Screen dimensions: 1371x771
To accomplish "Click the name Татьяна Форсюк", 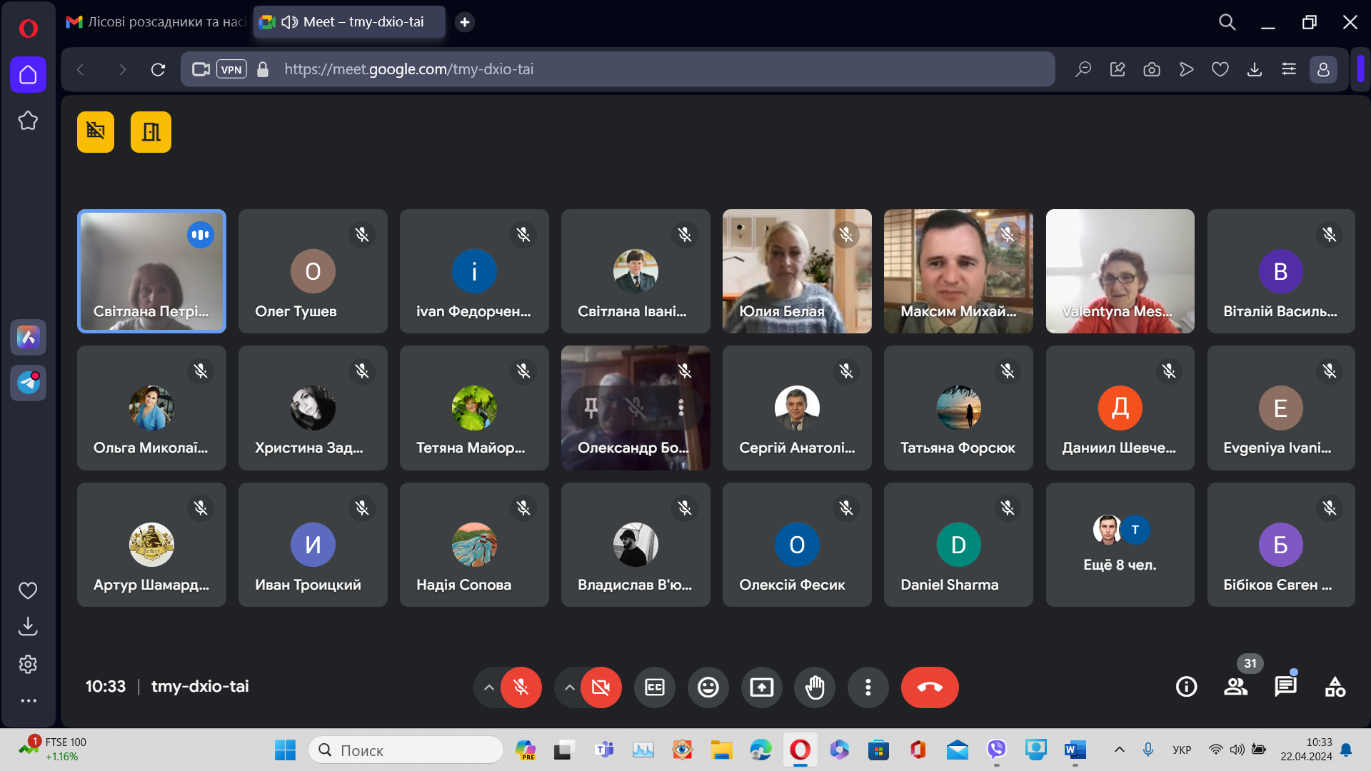I will tap(957, 448).
